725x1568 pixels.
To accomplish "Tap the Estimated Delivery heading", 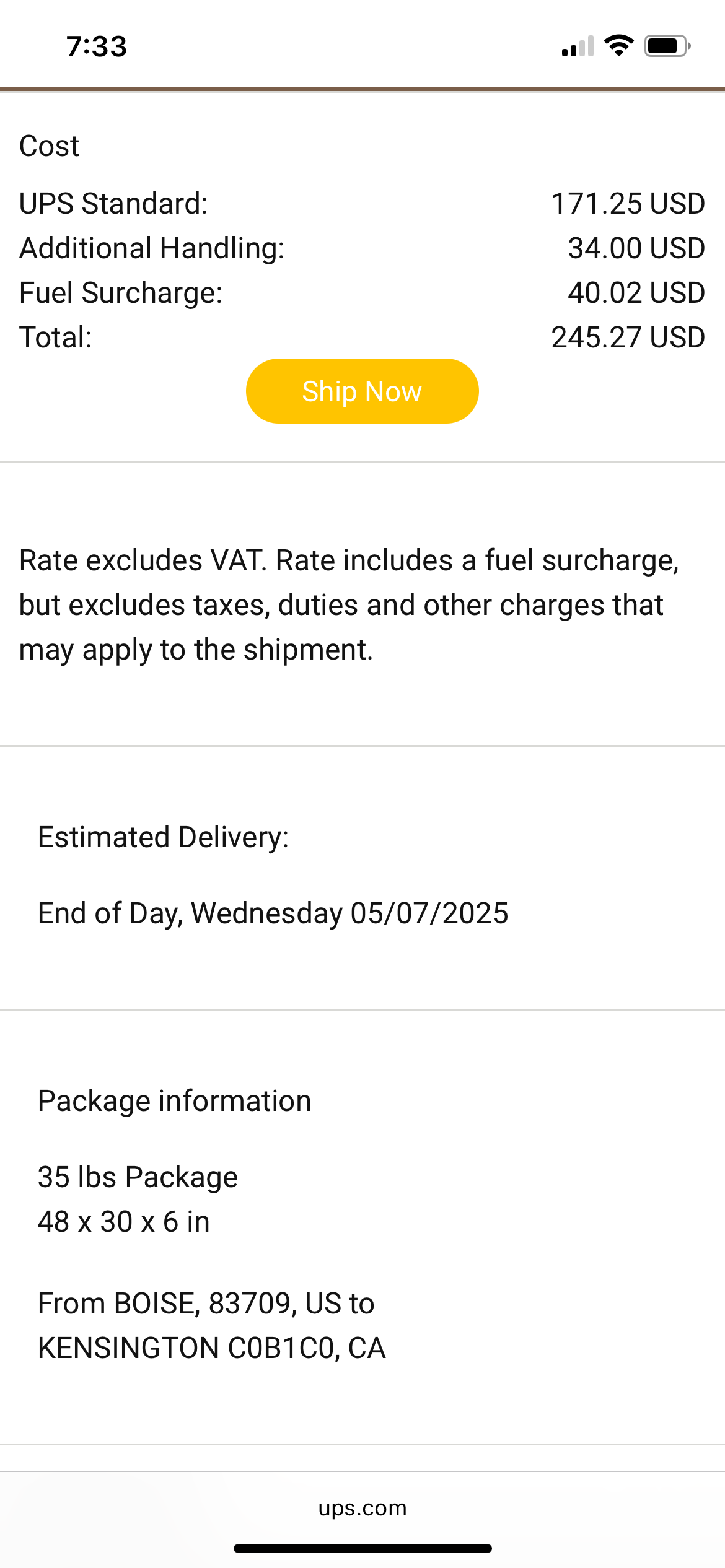I will point(164,837).
